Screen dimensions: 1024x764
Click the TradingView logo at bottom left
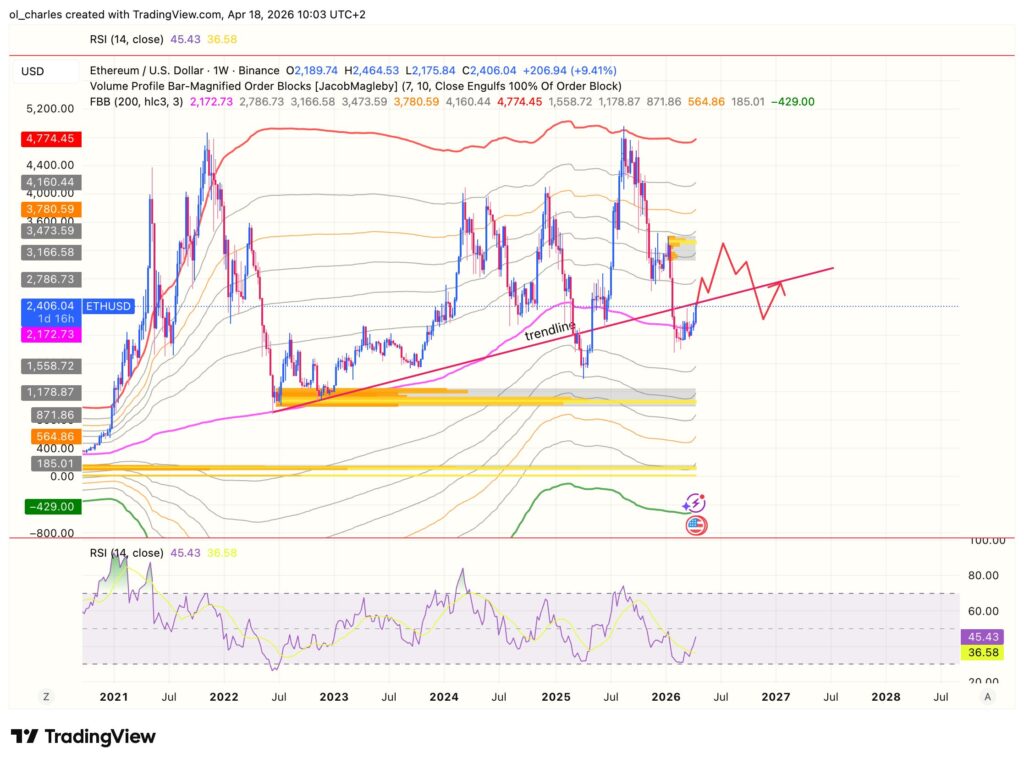tap(85, 737)
